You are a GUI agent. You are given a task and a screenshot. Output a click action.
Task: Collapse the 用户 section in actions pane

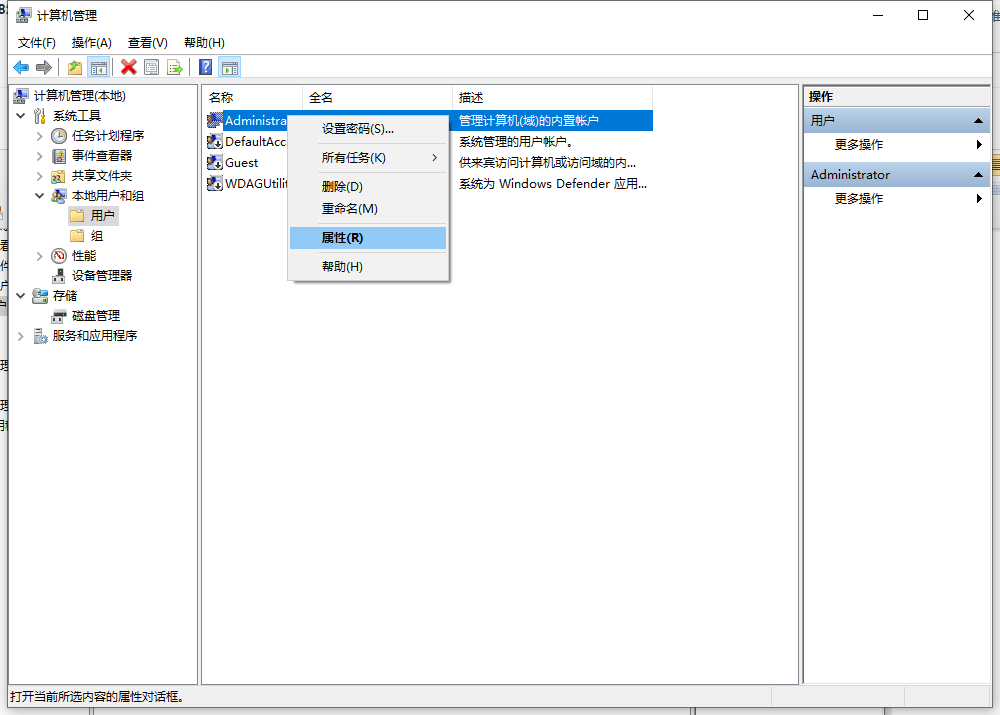978,120
